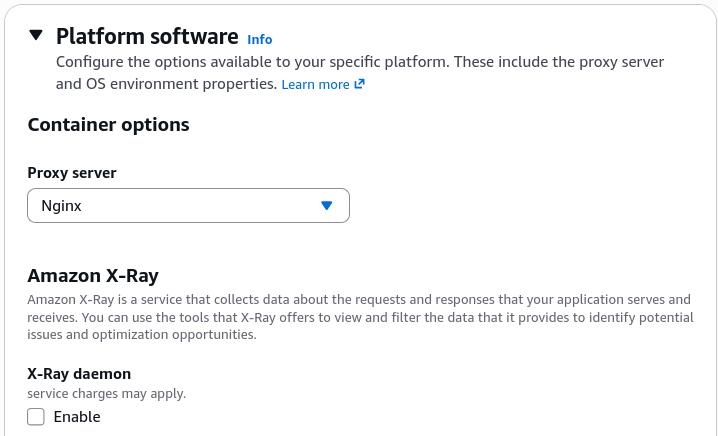The width and height of the screenshot is (718, 436).
Task: Click the Amazon X-Ray description paragraph
Action: pyautogui.click(x=360, y=317)
